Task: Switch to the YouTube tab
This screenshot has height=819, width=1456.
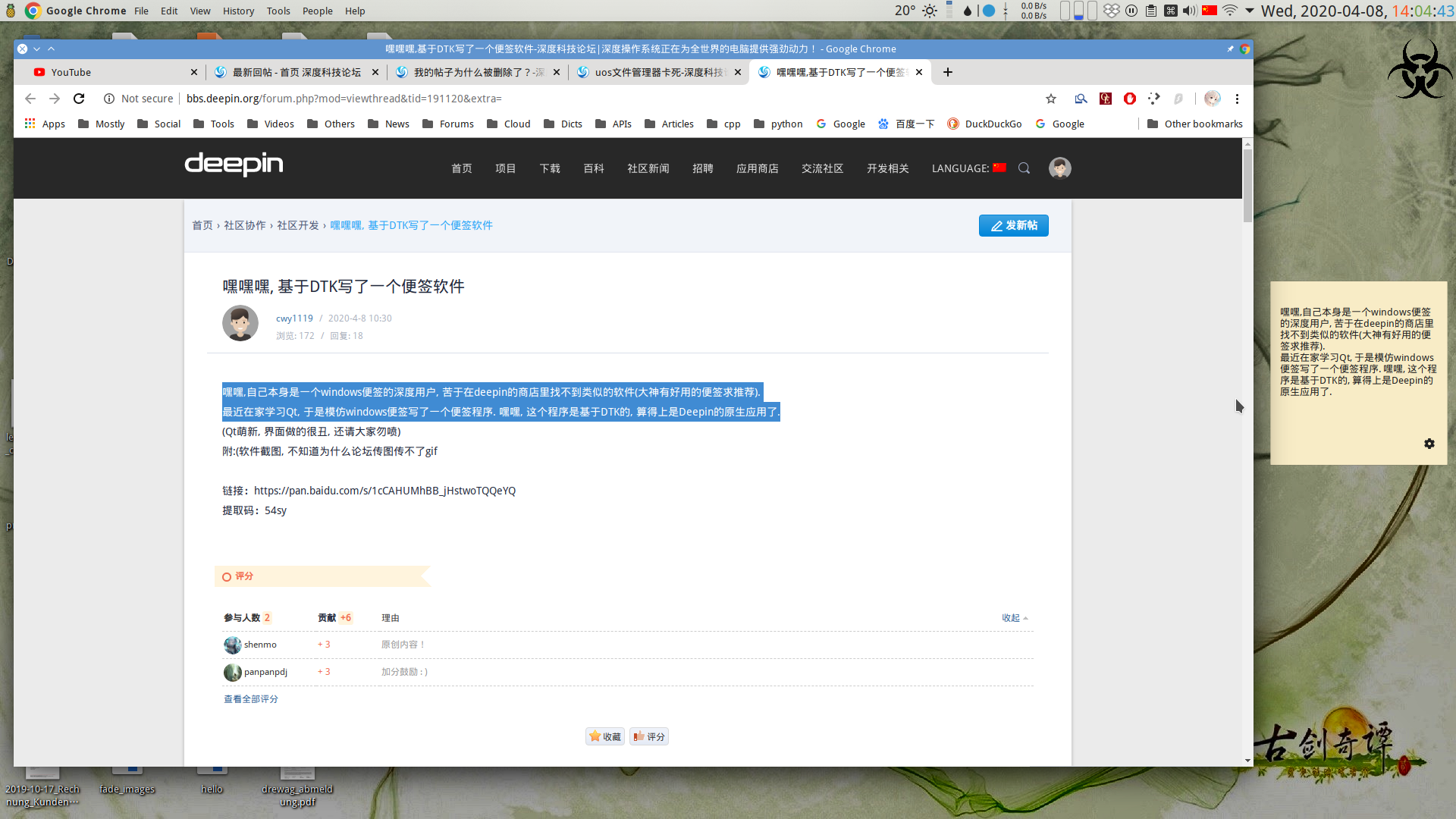Action: 114,72
